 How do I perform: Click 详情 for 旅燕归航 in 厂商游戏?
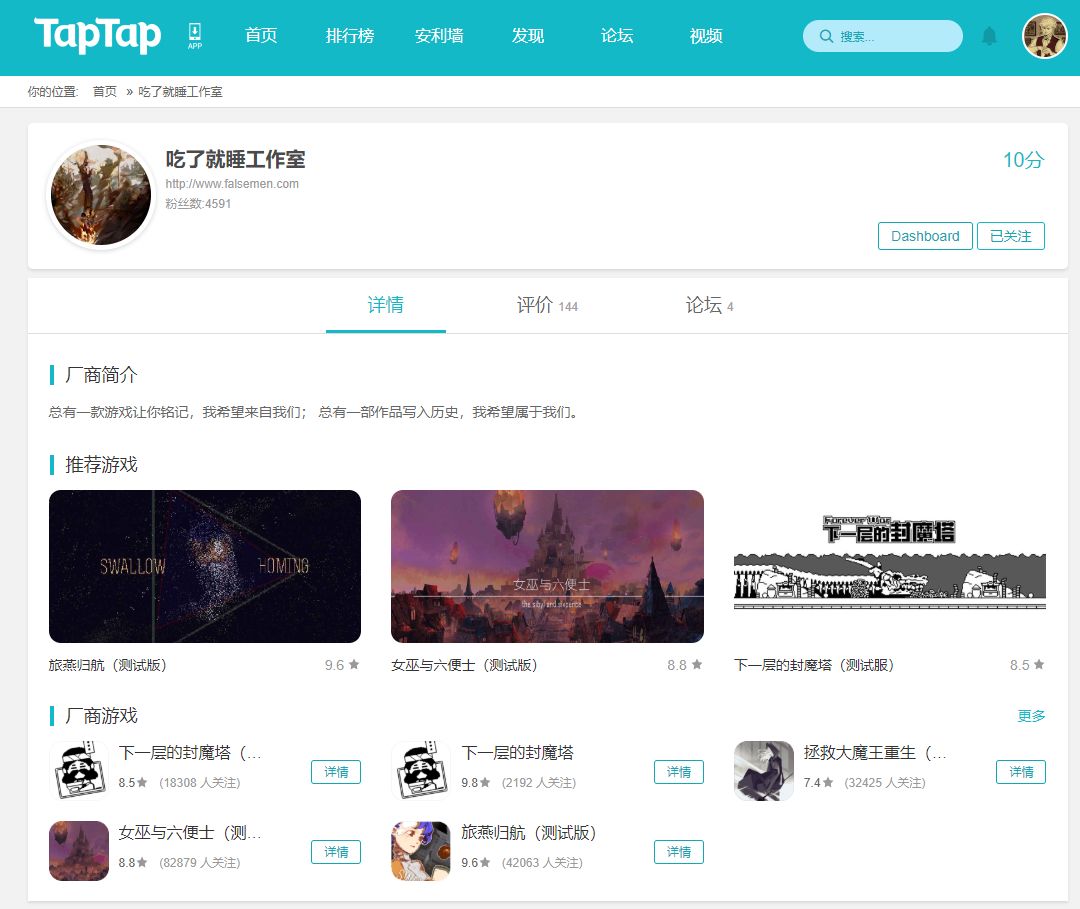[x=678, y=852]
